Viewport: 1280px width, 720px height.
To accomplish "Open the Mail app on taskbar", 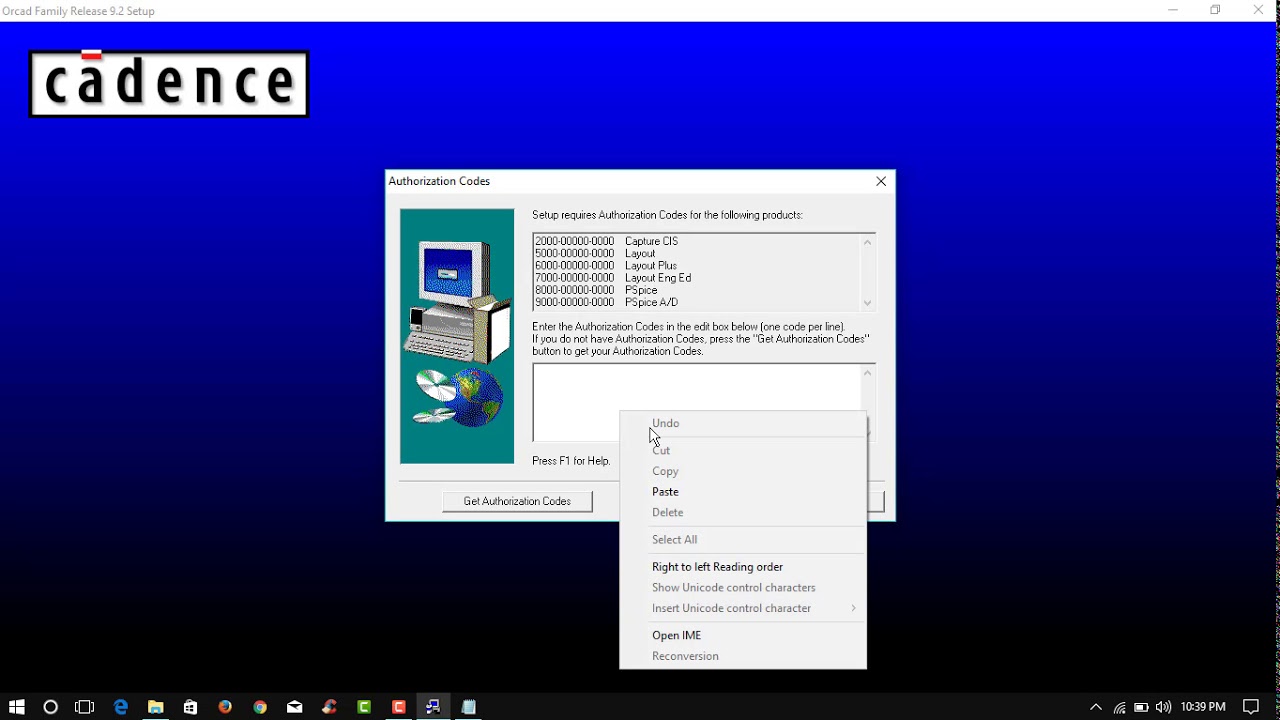I will [x=294, y=707].
